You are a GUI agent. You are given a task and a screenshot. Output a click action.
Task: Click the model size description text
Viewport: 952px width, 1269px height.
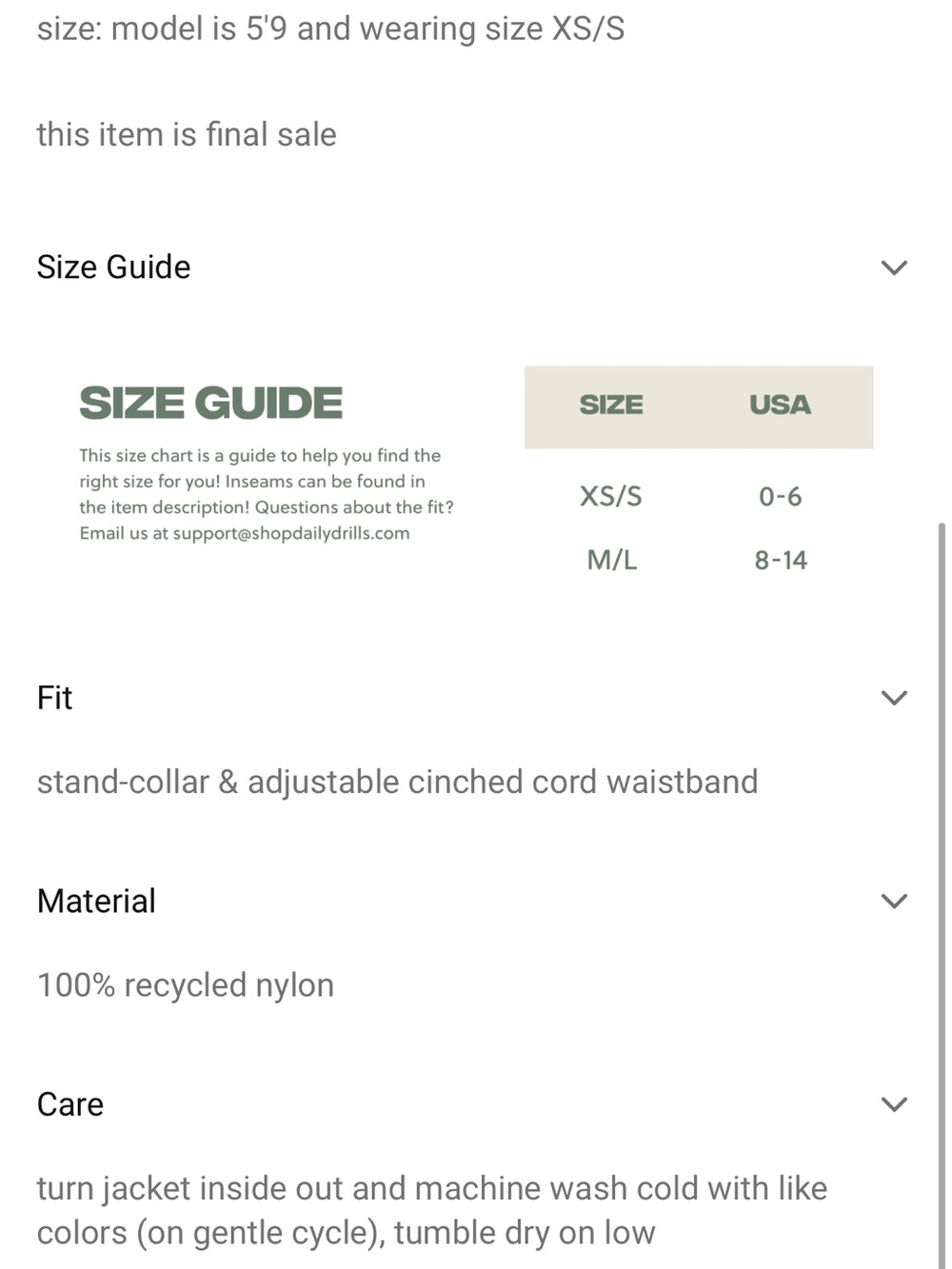coord(330,29)
